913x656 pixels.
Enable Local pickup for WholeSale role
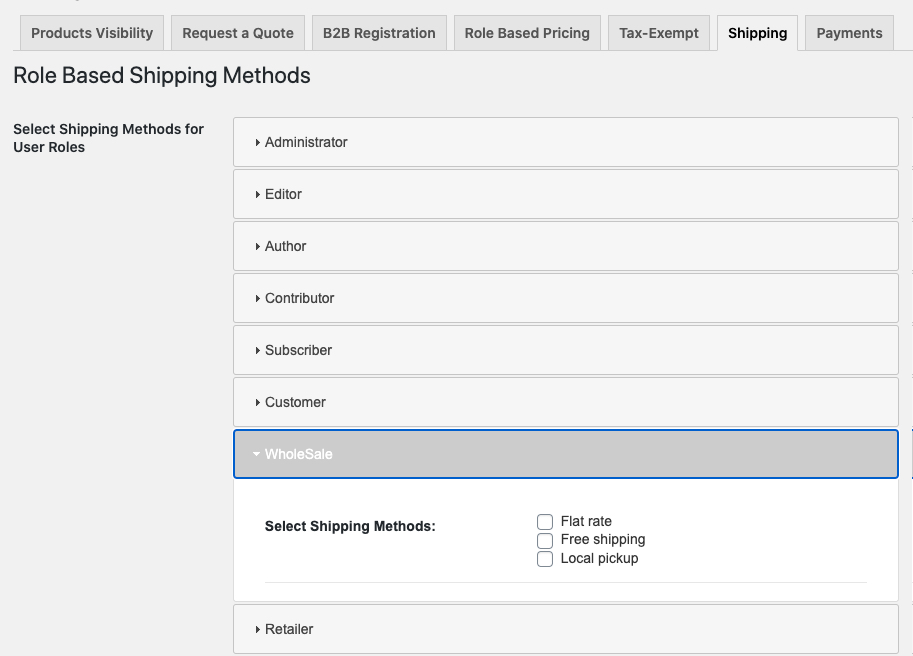pyautogui.click(x=545, y=559)
